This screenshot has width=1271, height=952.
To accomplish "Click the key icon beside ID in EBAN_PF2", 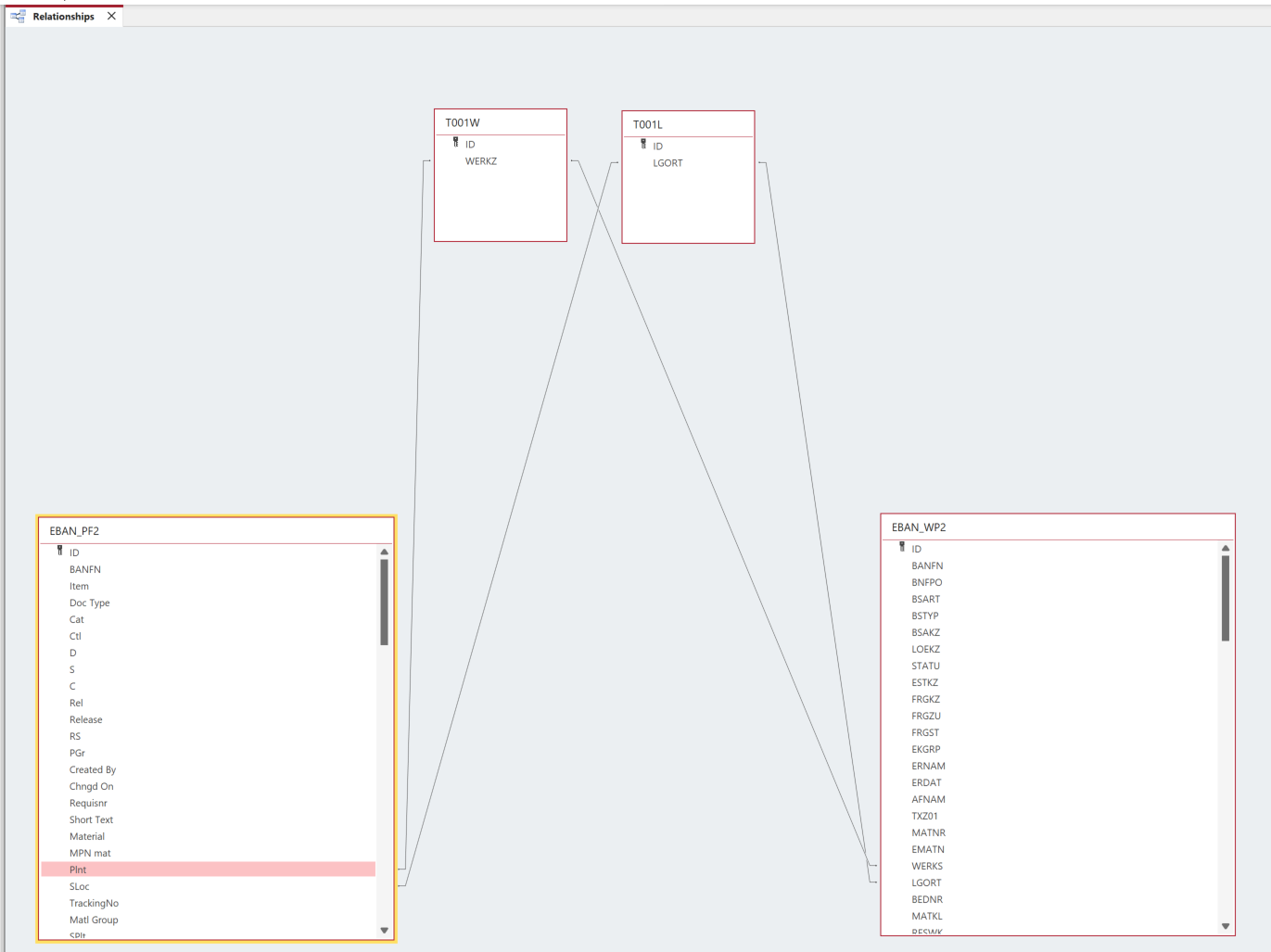I will pyautogui.click(x=60, y=551).
